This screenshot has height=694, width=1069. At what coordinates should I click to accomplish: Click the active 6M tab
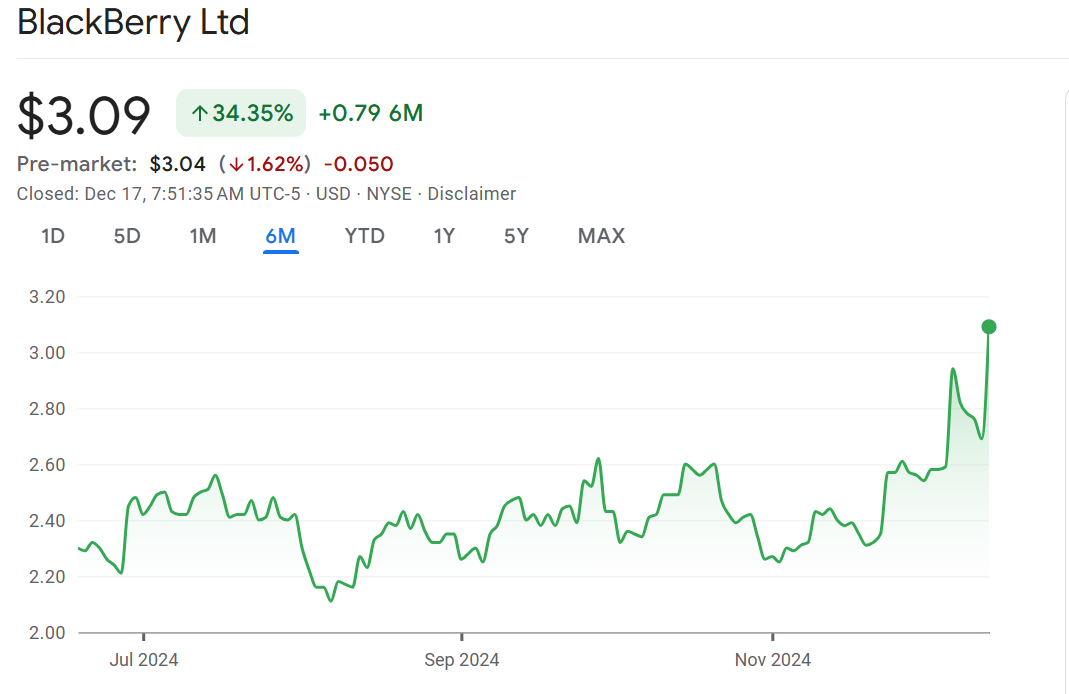(x=280, y=236)
